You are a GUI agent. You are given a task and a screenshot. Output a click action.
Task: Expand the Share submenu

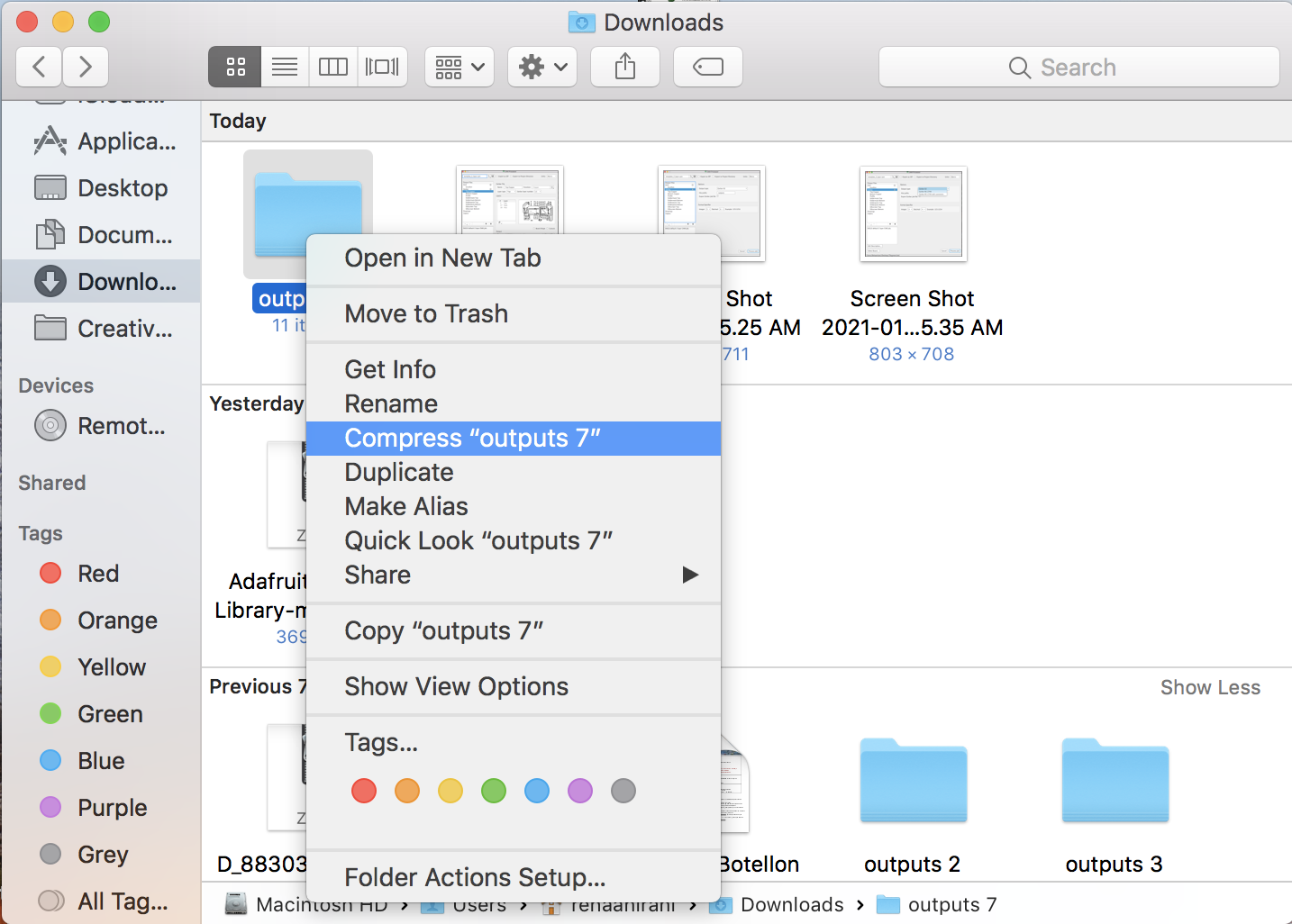coord(514,575)
